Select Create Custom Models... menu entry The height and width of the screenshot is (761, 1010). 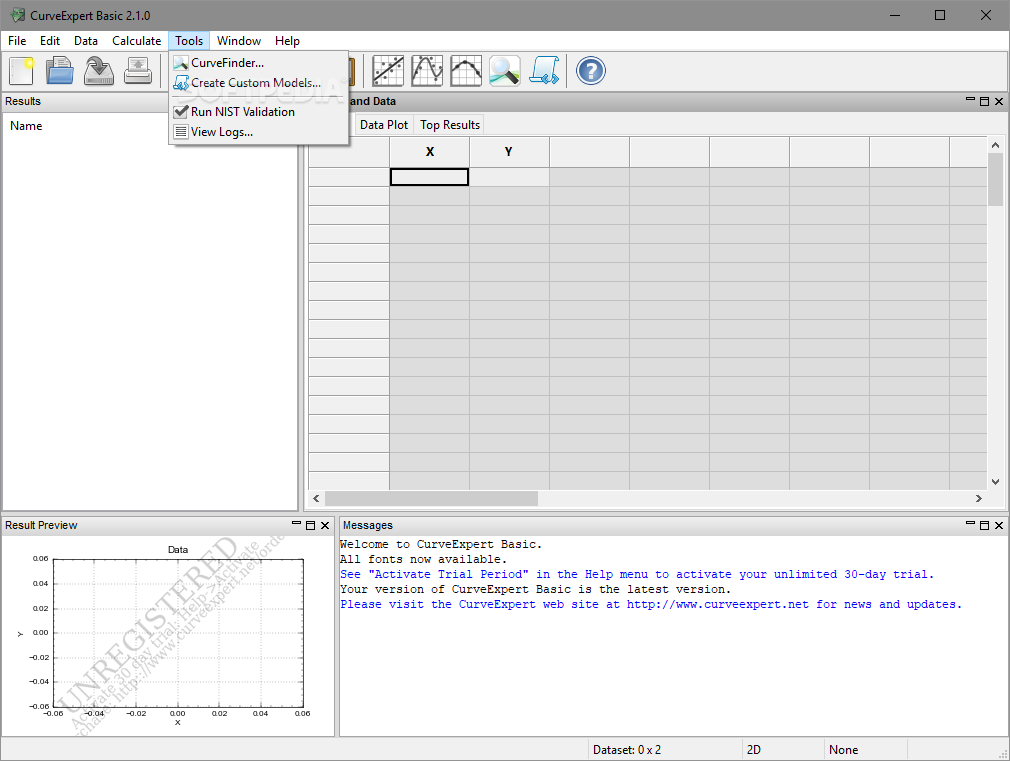click(259, 82)
